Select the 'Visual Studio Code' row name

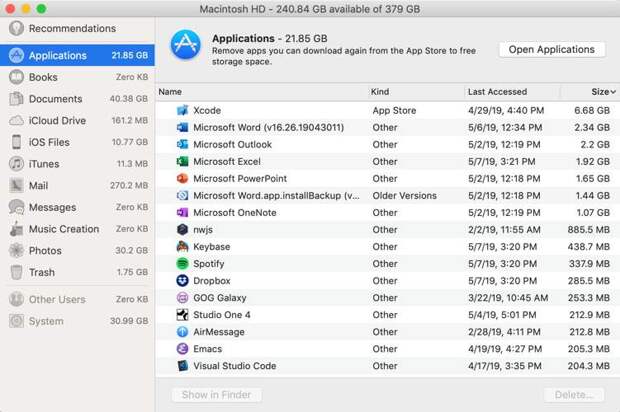tap(234, 366)
